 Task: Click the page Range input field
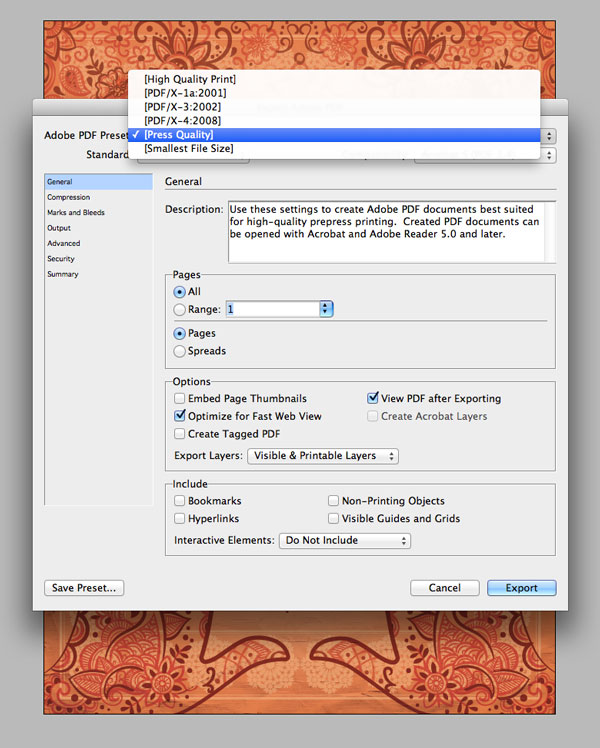pos(272,309)
